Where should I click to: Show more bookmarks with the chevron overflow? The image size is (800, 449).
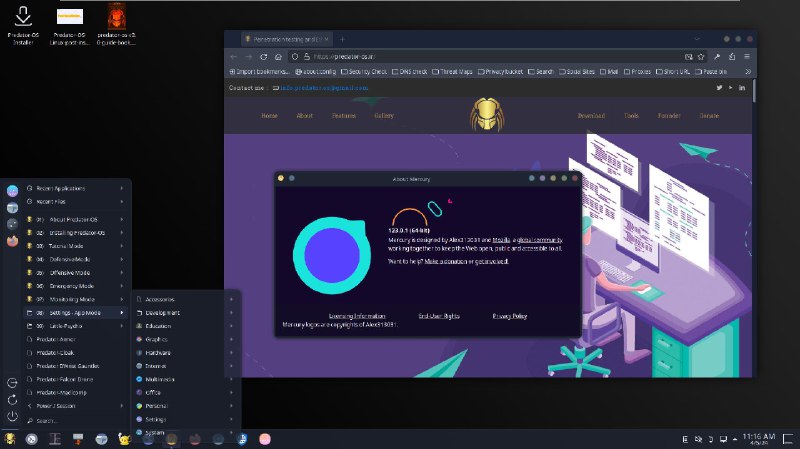coord(748,72)
